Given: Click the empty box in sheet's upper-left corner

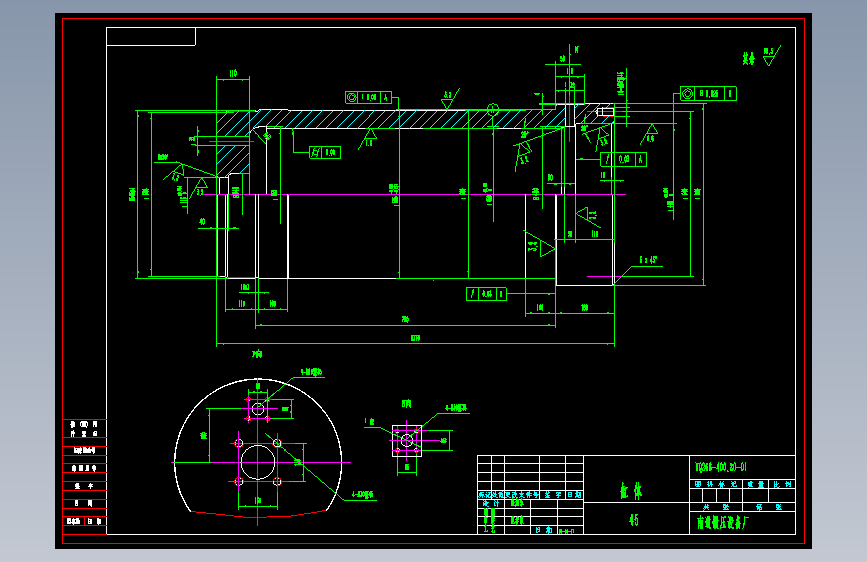Looking at the screenshot, I should [x=151, y=37].
